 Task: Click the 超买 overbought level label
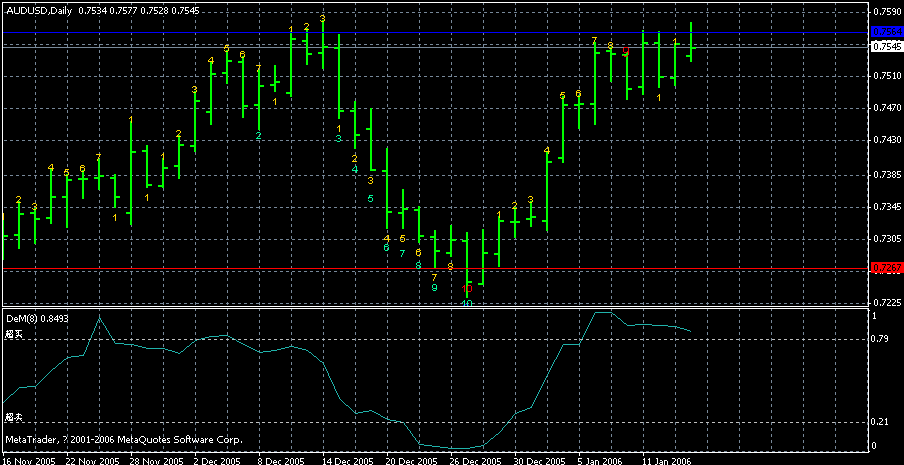pos(14,334)
